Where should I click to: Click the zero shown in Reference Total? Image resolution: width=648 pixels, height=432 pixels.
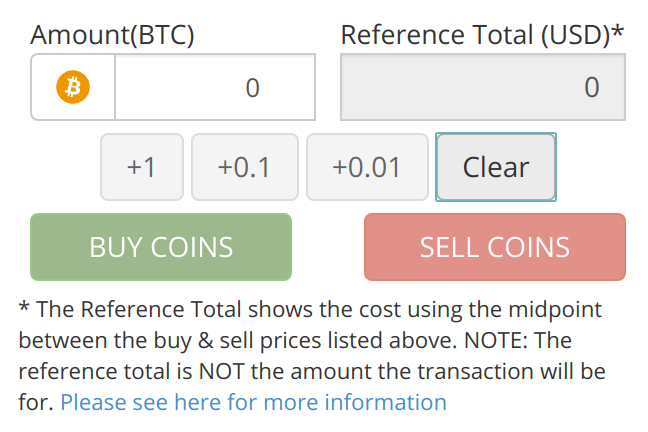(x=591, y=88)
